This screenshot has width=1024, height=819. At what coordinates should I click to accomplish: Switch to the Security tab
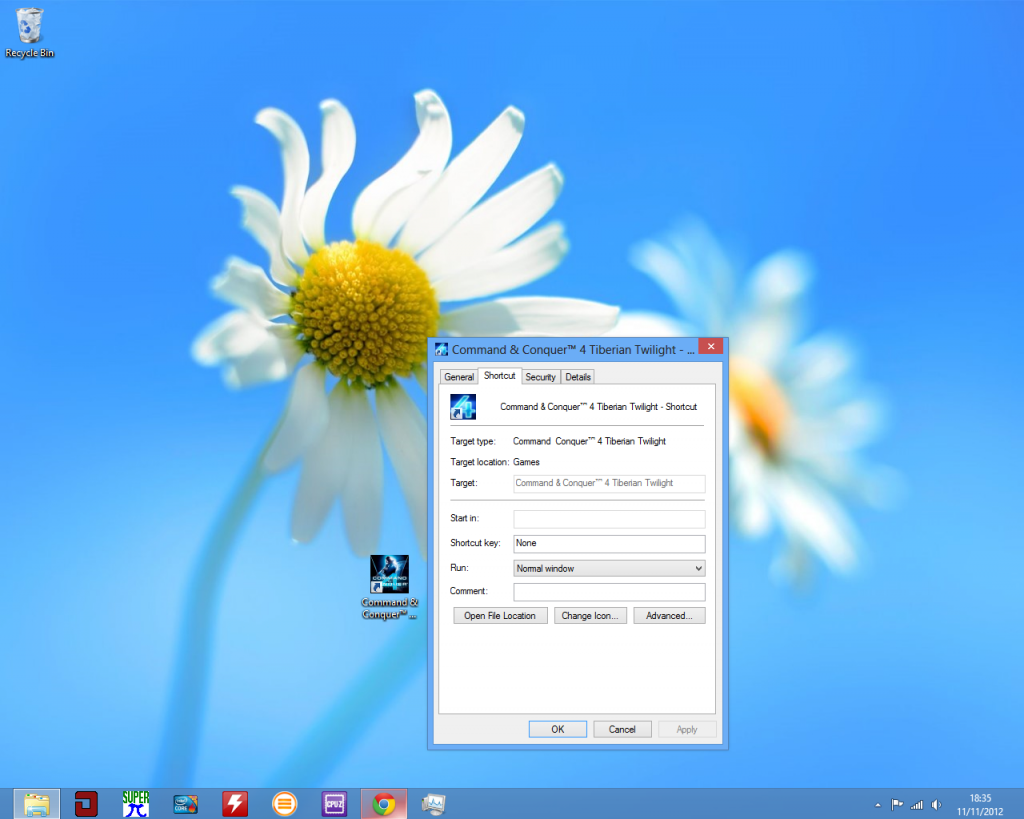(x=540, y=377)
